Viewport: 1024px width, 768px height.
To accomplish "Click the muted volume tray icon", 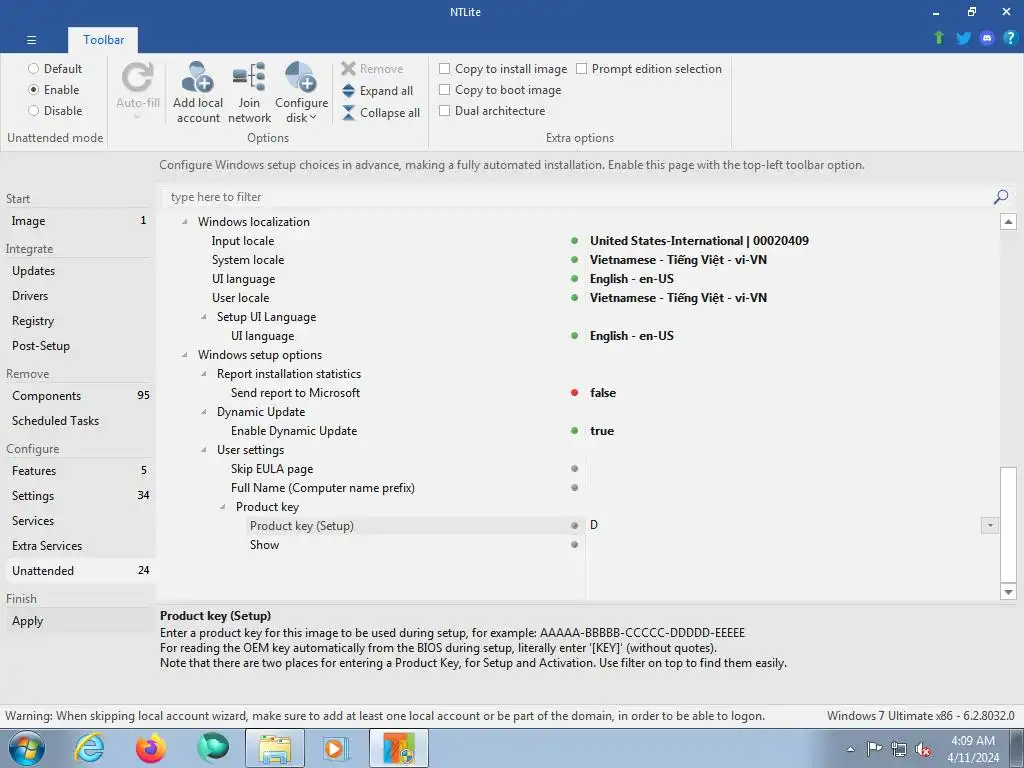I will tap(923, 749).
